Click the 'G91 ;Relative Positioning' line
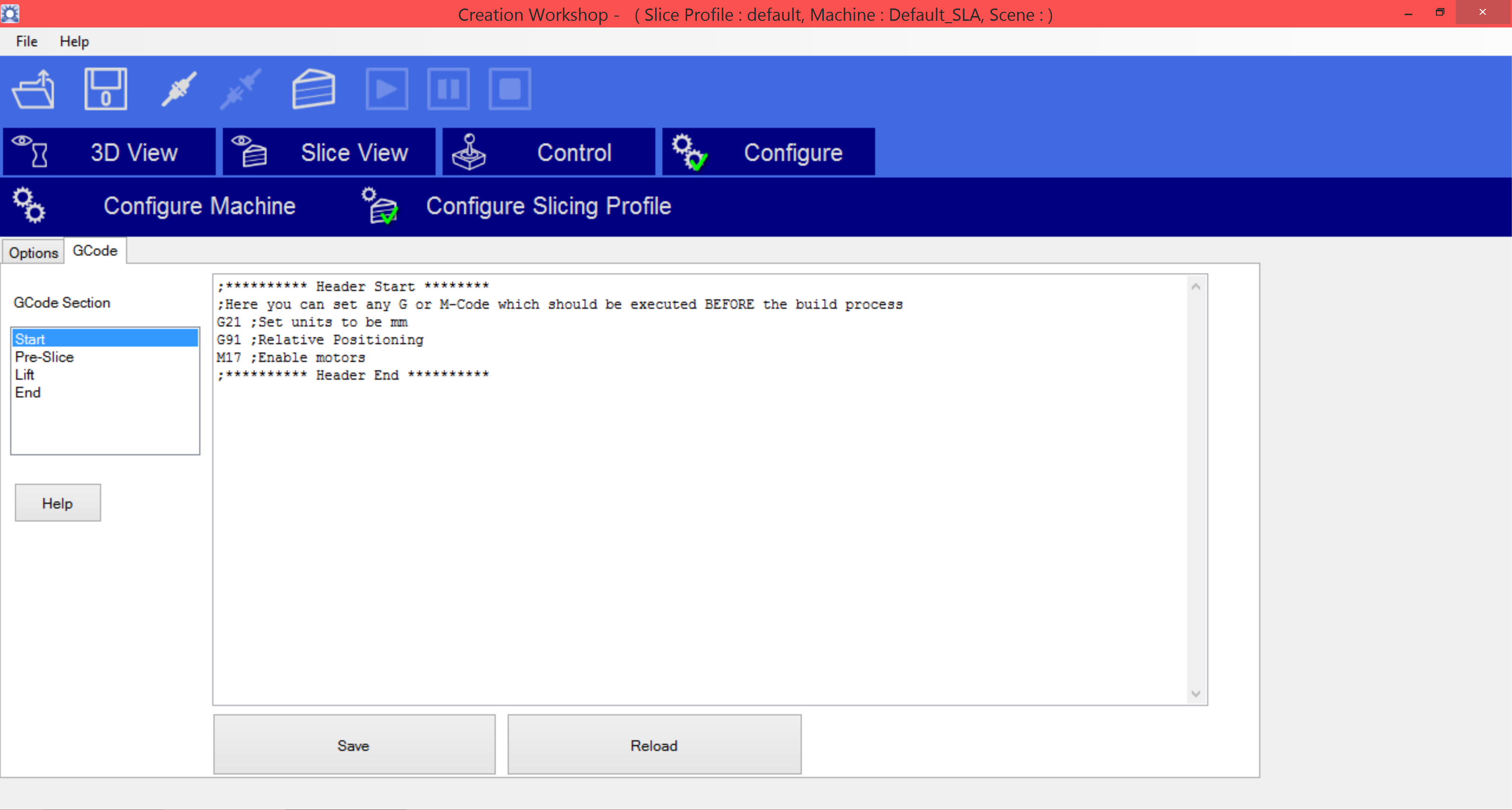The width and height of the screenshot is (1512, 810). click(320, 340)
